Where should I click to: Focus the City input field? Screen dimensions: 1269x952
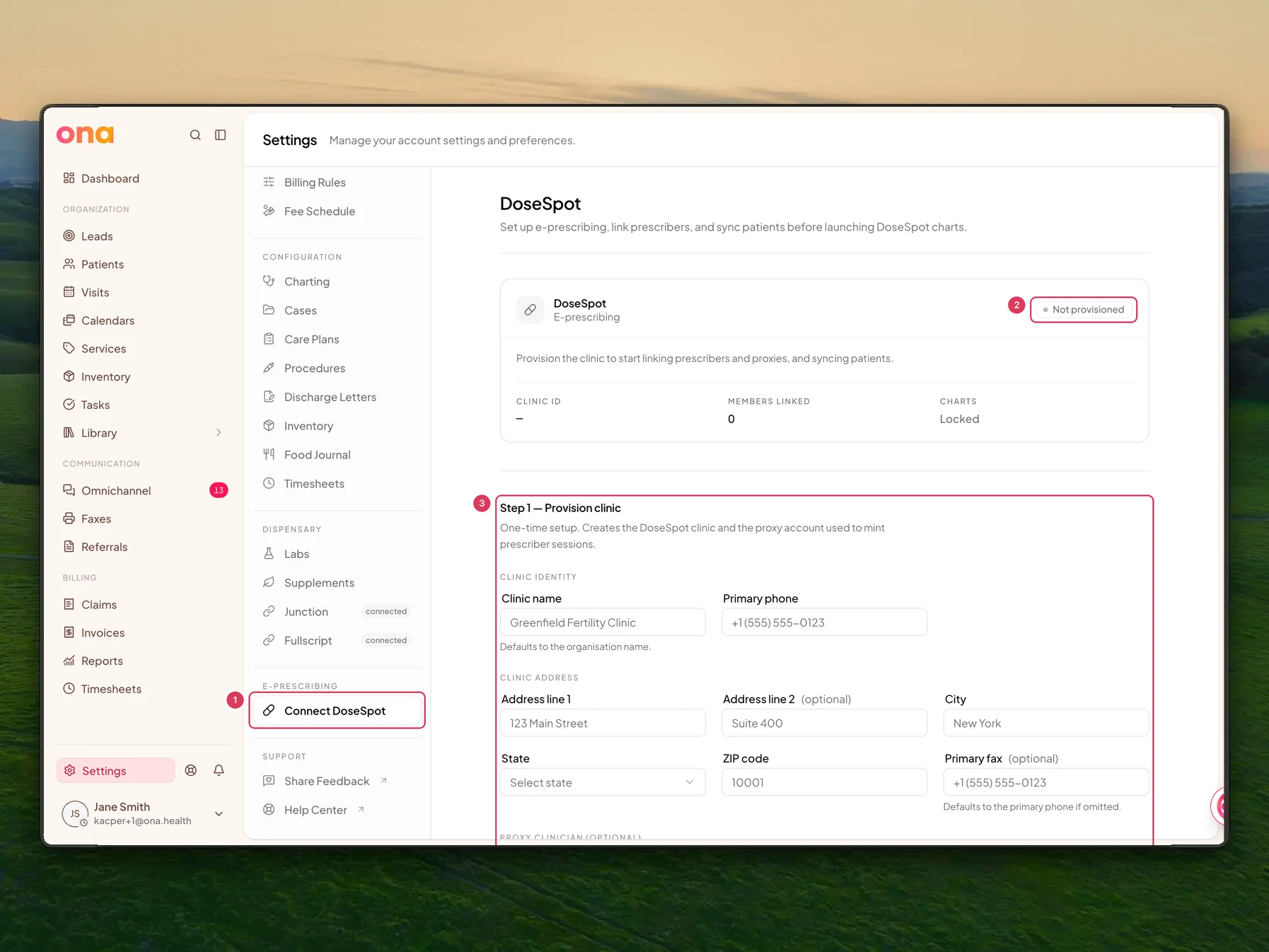(x=1045, y=723)
